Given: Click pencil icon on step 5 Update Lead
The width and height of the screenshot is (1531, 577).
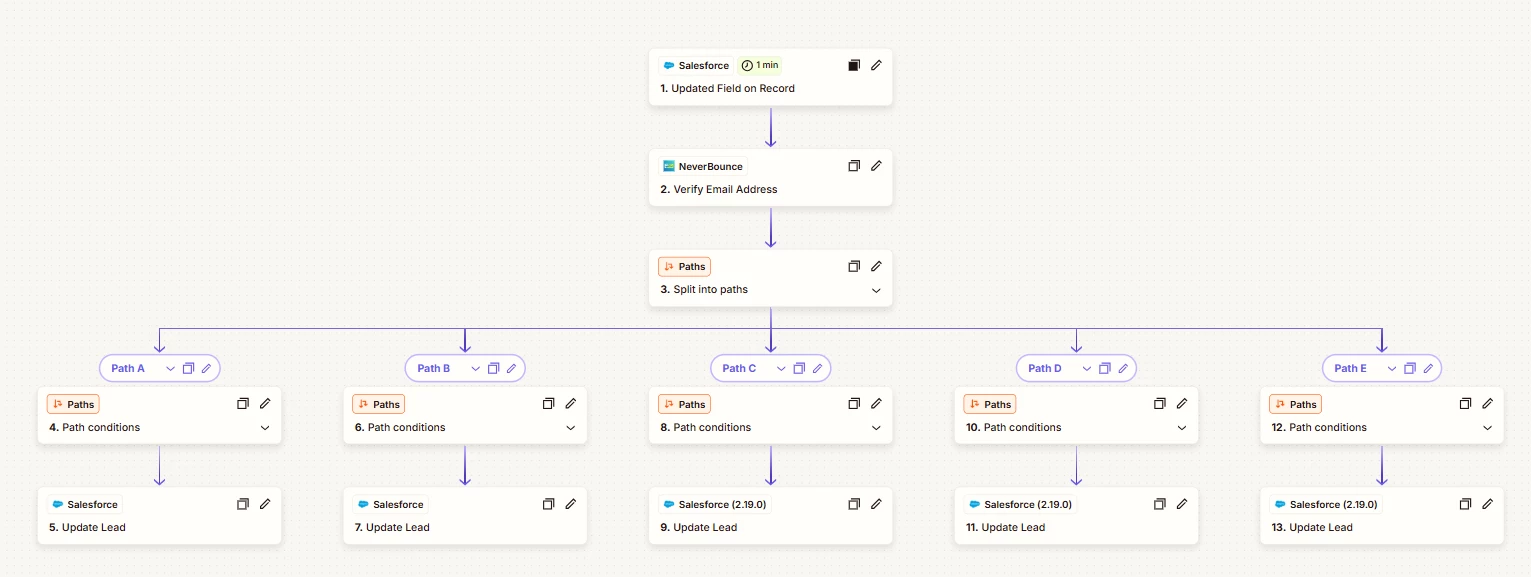Looking at the screenshot, I should [265, 504].
